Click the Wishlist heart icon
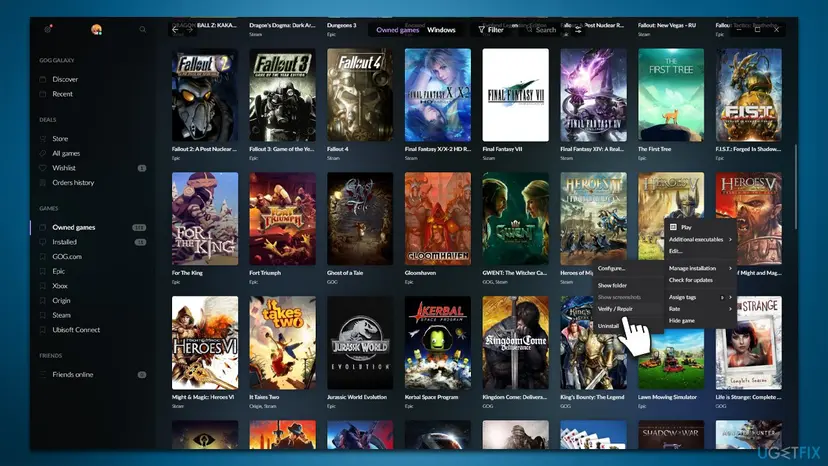The width and height of the screenshot is (828, 466). [x=43, y=168]
